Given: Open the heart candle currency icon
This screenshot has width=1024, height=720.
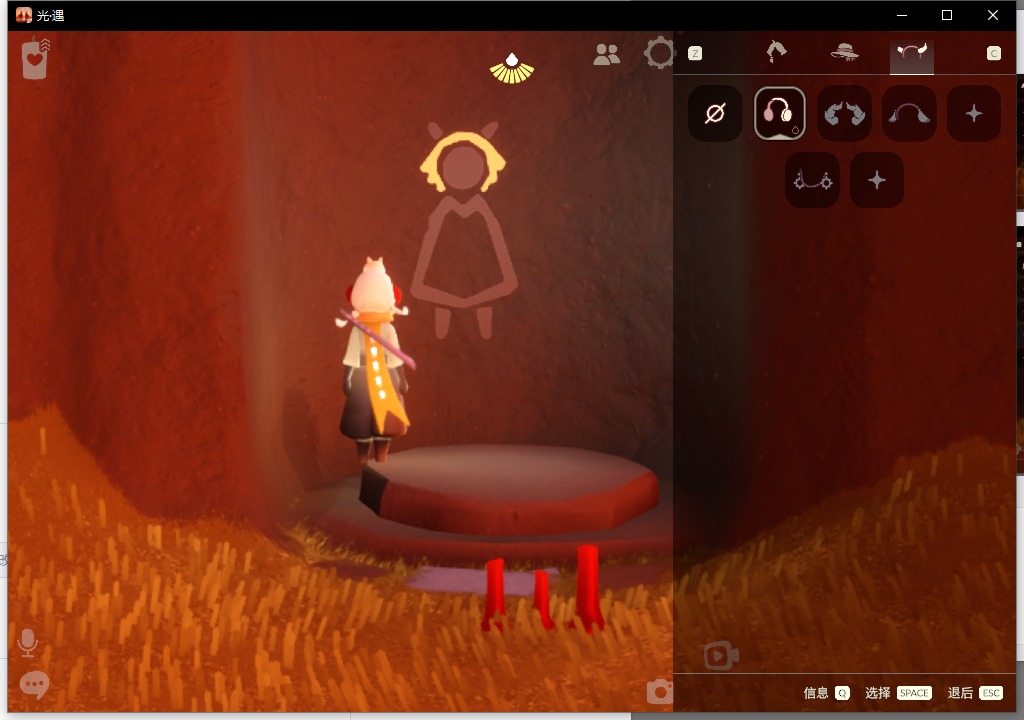Looking at the screenshot, I should 35,59.
